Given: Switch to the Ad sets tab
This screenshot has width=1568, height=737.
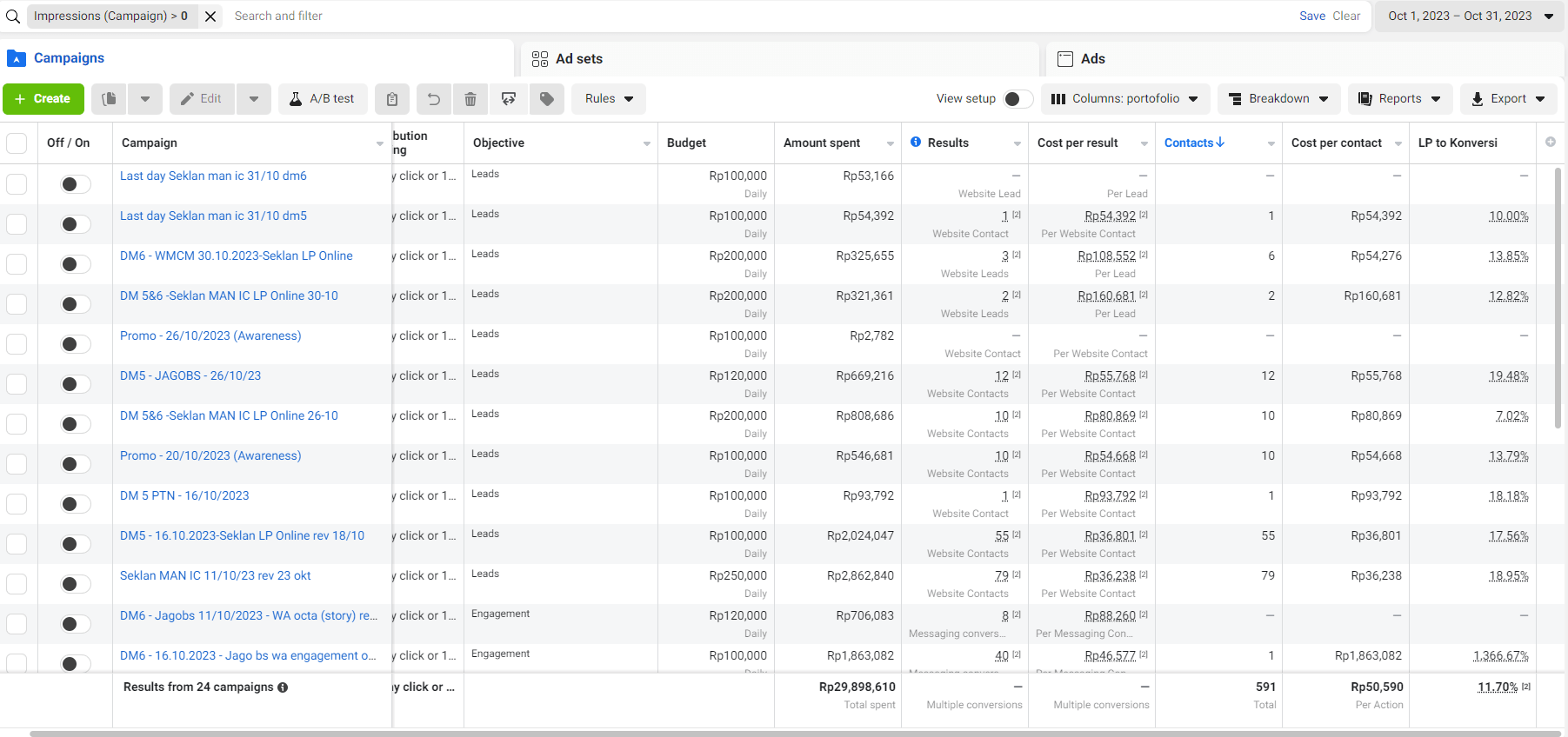Looking at the screenshot, I should point(578,59).
